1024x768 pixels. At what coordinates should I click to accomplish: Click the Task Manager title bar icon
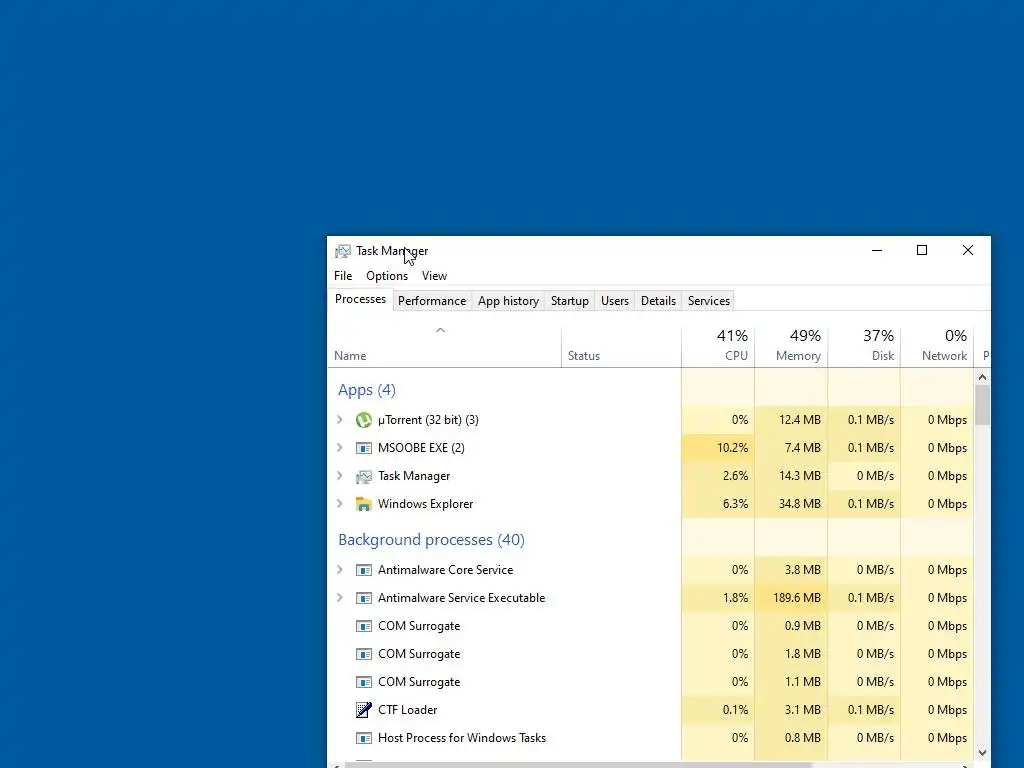(343, 251)
